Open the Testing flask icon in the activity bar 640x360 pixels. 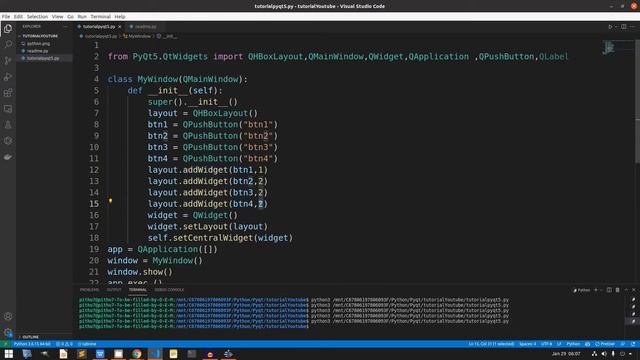click(x=8, y=125)
